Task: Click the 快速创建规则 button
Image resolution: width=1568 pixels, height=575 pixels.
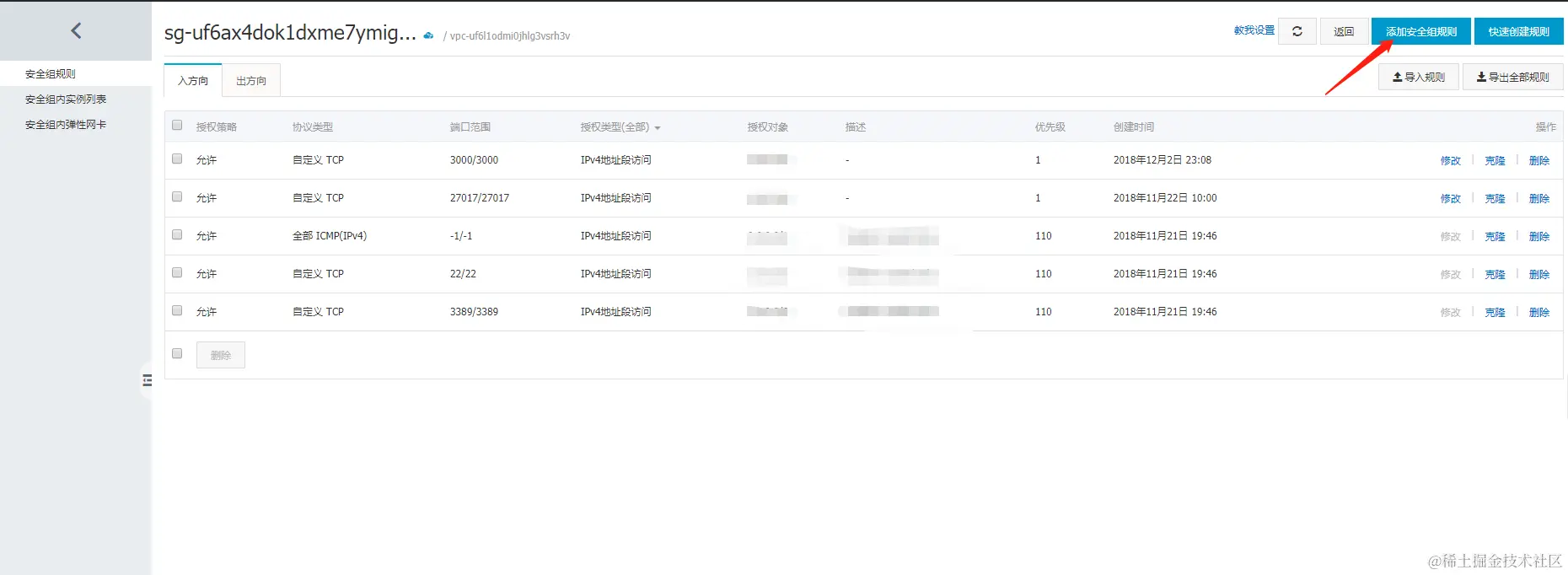Action: pyautogui.click(x=1519, y=31)
